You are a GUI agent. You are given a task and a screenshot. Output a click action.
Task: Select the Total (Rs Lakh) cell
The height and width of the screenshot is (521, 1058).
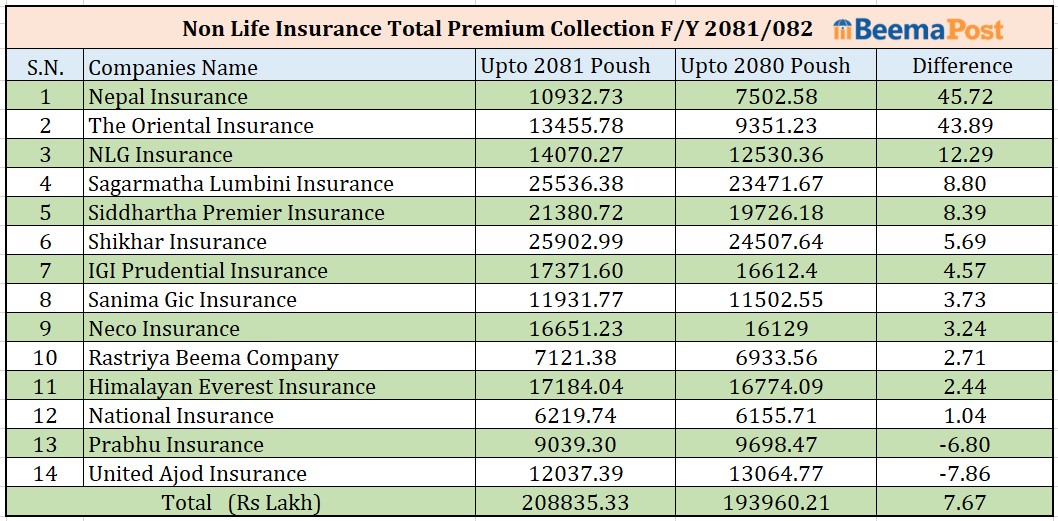pyautogui.click(x=241, y=503)
